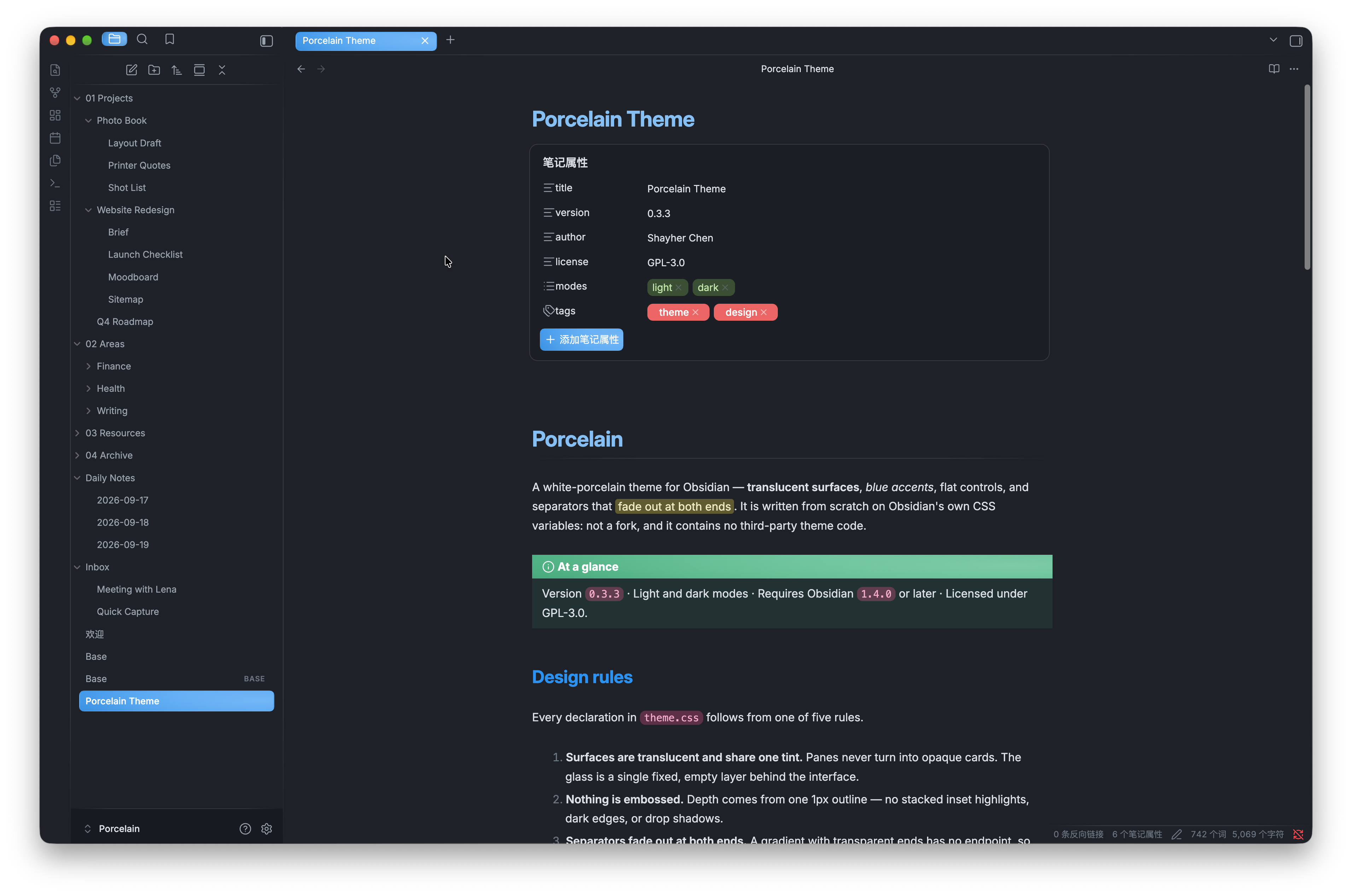This screenshot has width=1352, height=896.
Task: Open help from the vault footer
Action: coord(245,828)
